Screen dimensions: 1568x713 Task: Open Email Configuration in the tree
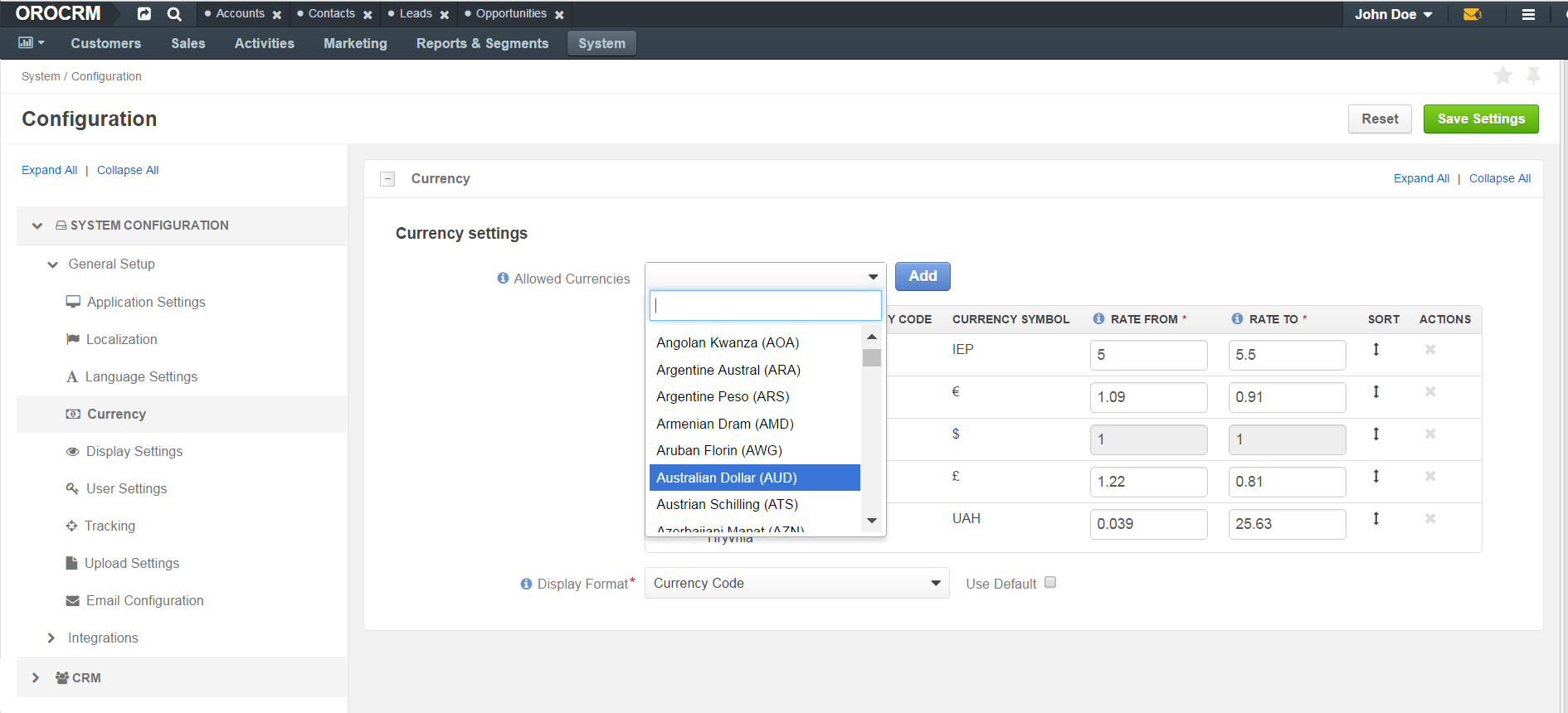tap(145, 600)
